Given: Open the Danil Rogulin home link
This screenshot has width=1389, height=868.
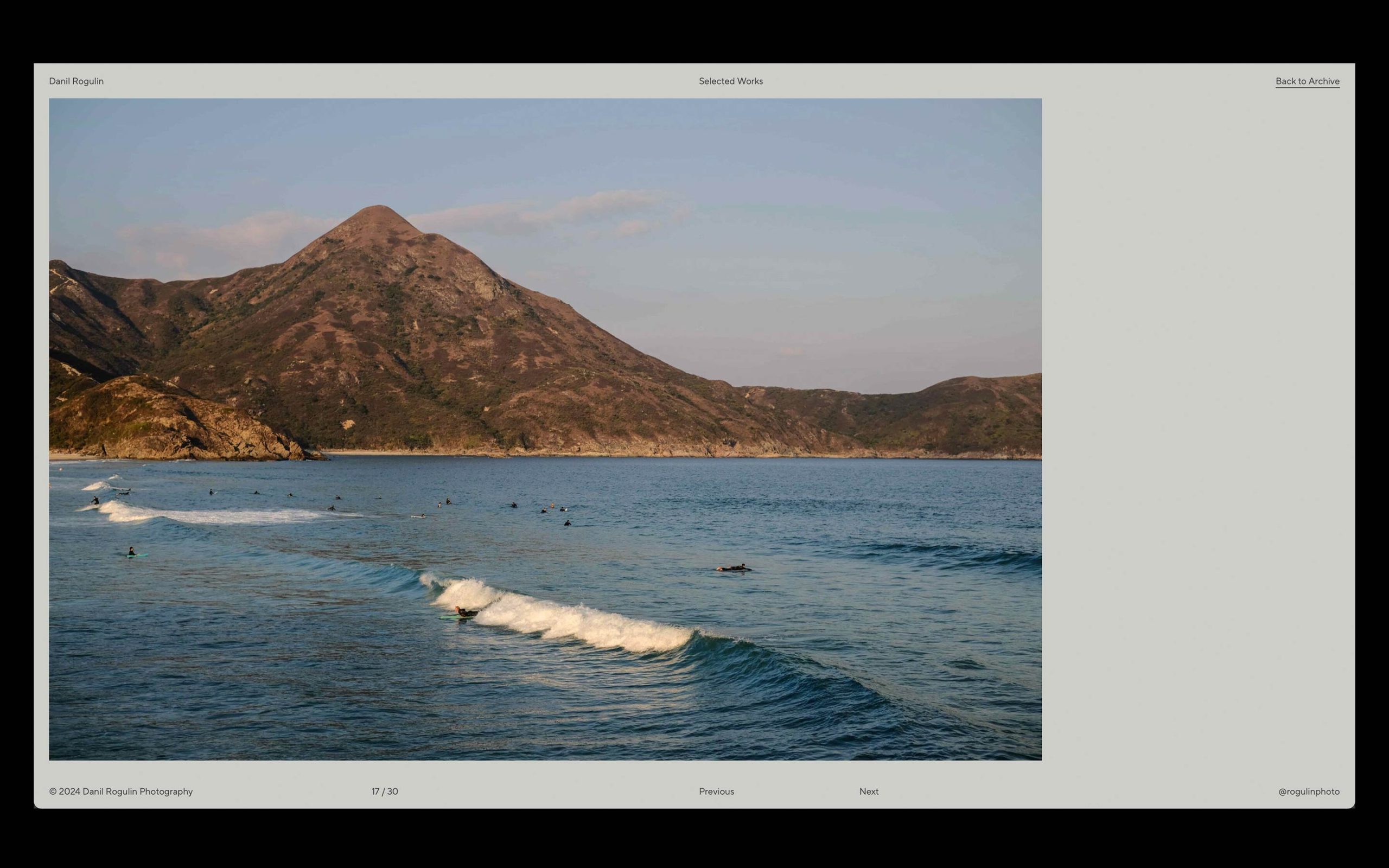Looking at the screenshot, I should [77, 81].
